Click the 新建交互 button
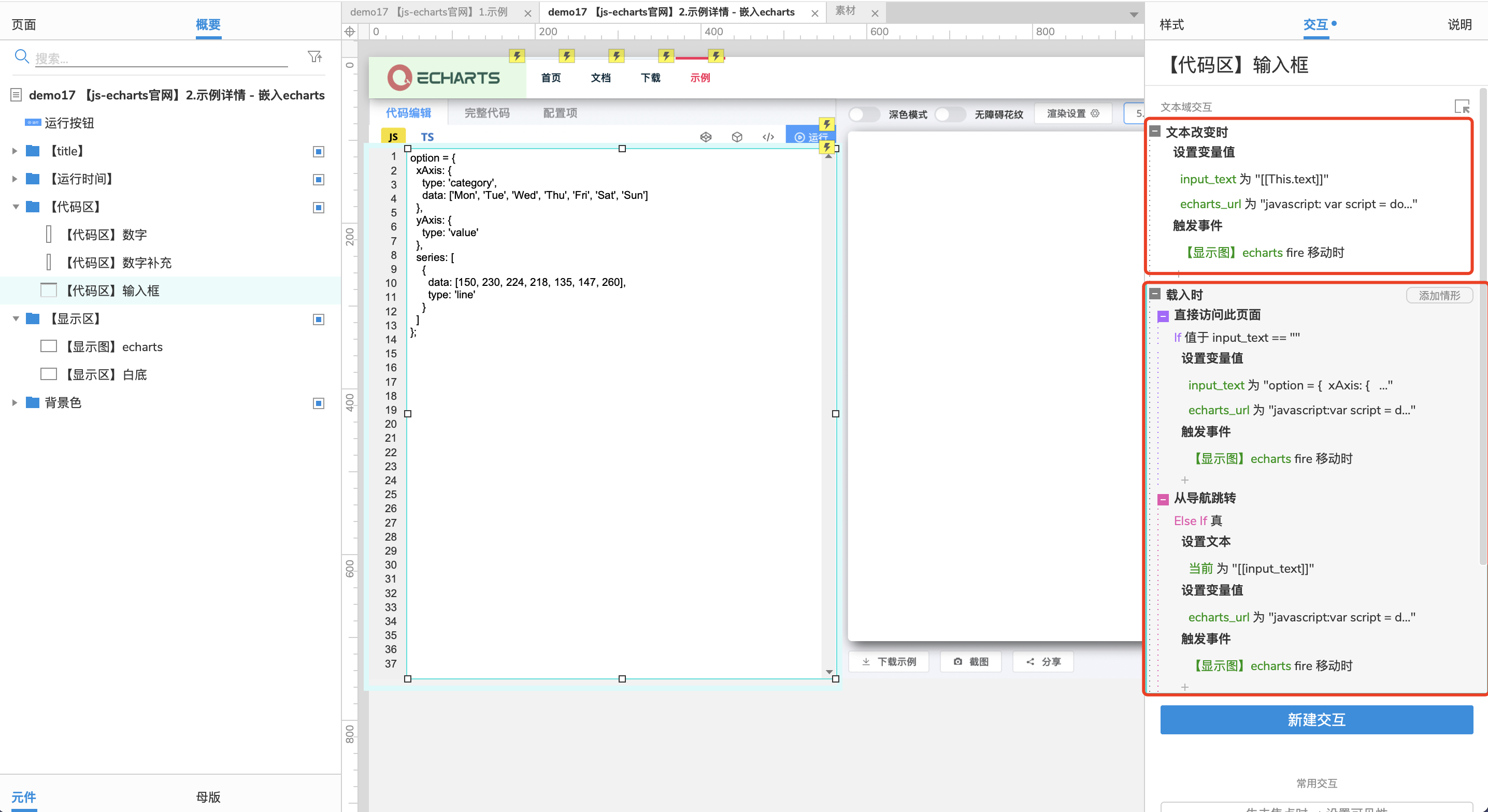This screenshot has height=812, width=1488. [x=1317, y=720]
